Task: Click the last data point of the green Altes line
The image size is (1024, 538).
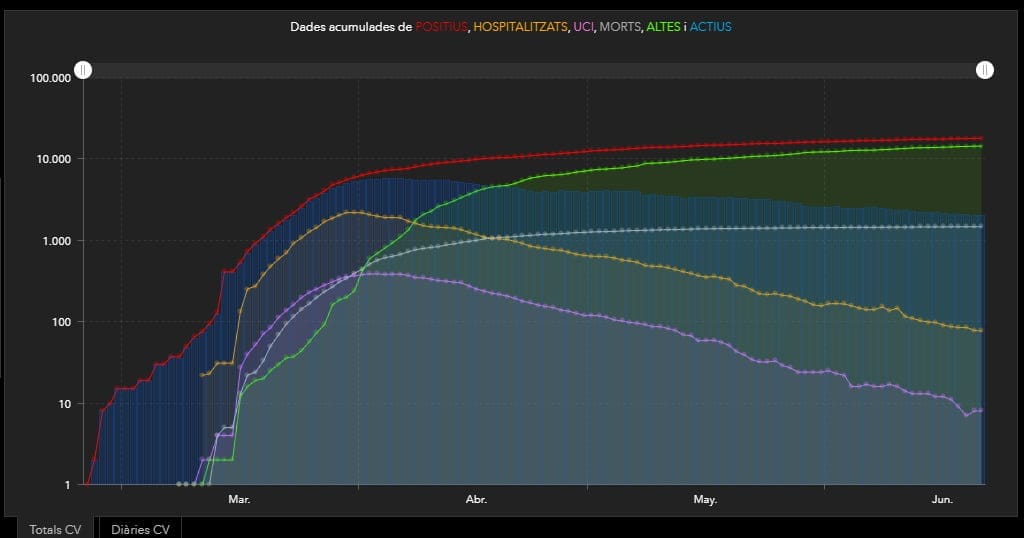Action: point(981,146)
